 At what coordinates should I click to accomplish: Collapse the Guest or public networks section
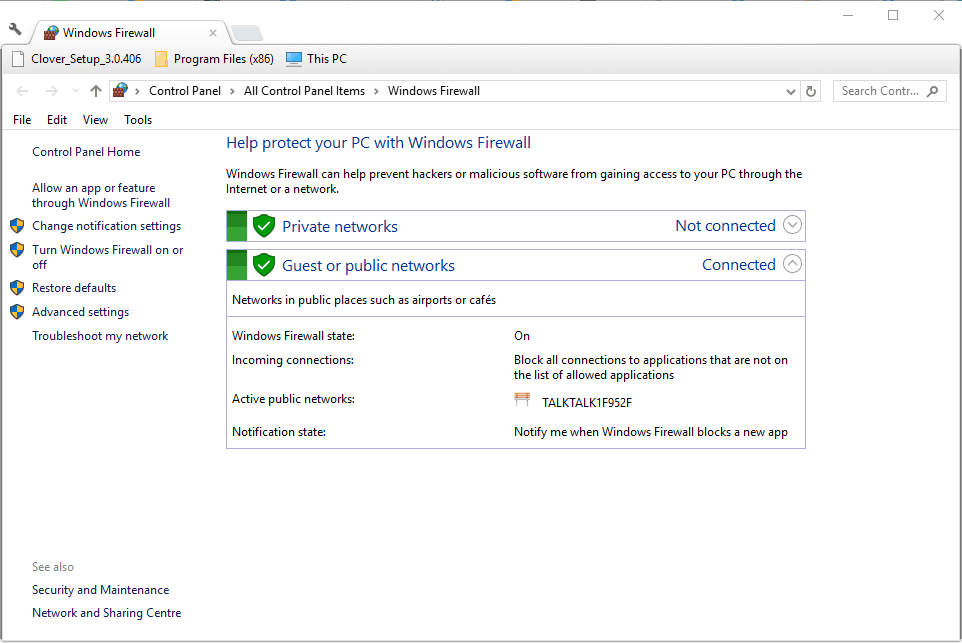792,264
